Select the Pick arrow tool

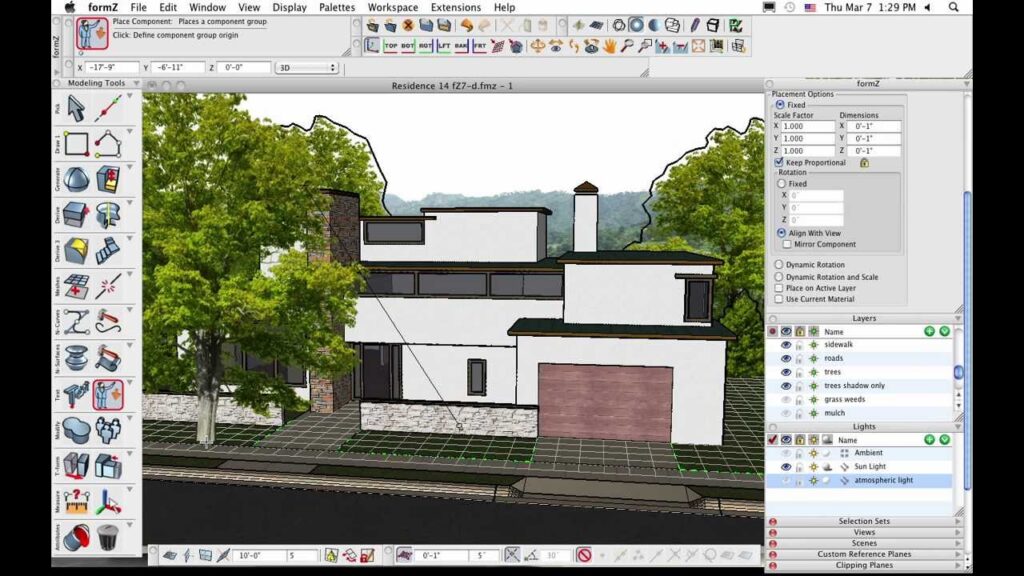(77, 108)
